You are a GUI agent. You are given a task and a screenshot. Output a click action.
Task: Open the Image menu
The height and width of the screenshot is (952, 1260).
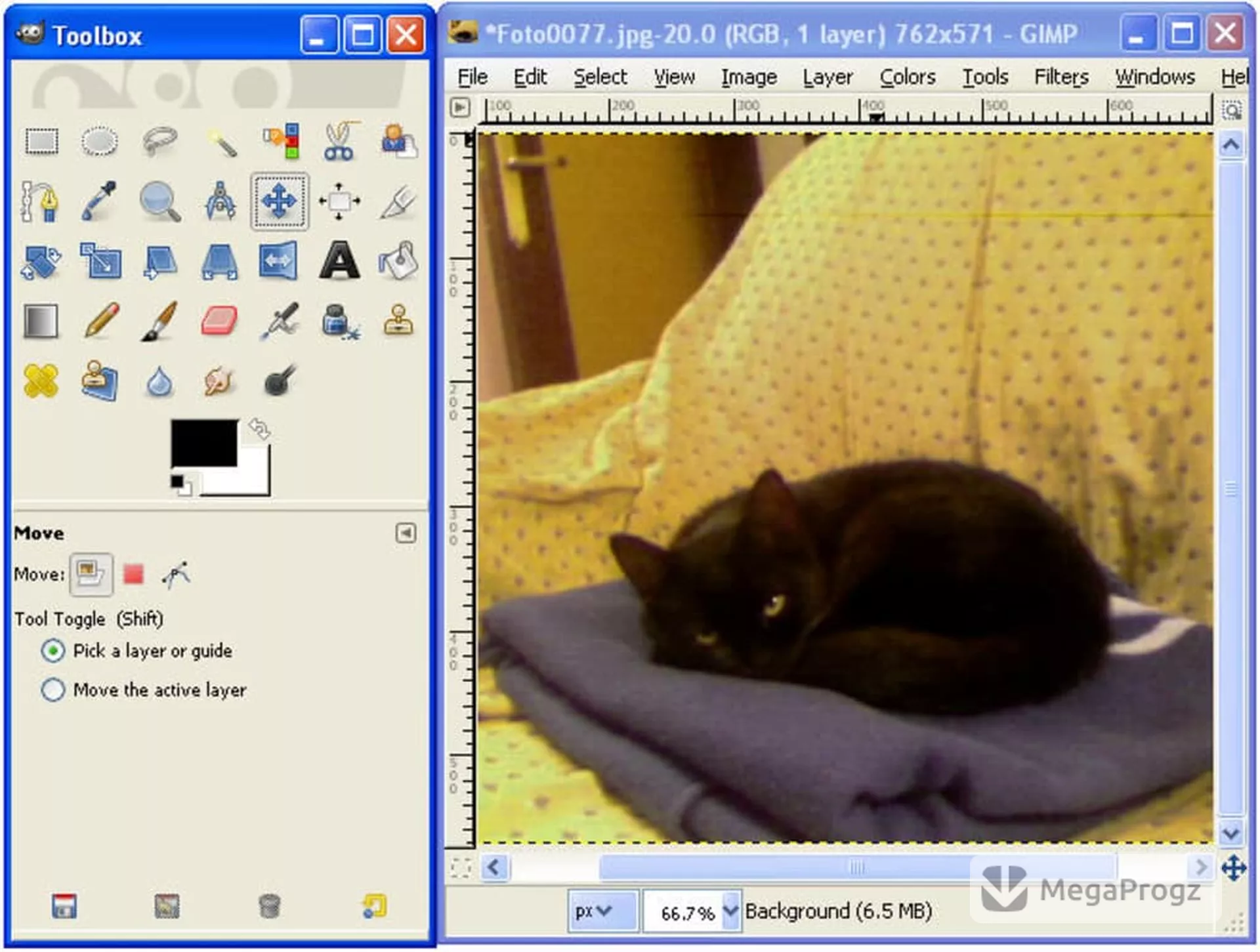click(x=749, y=77)
